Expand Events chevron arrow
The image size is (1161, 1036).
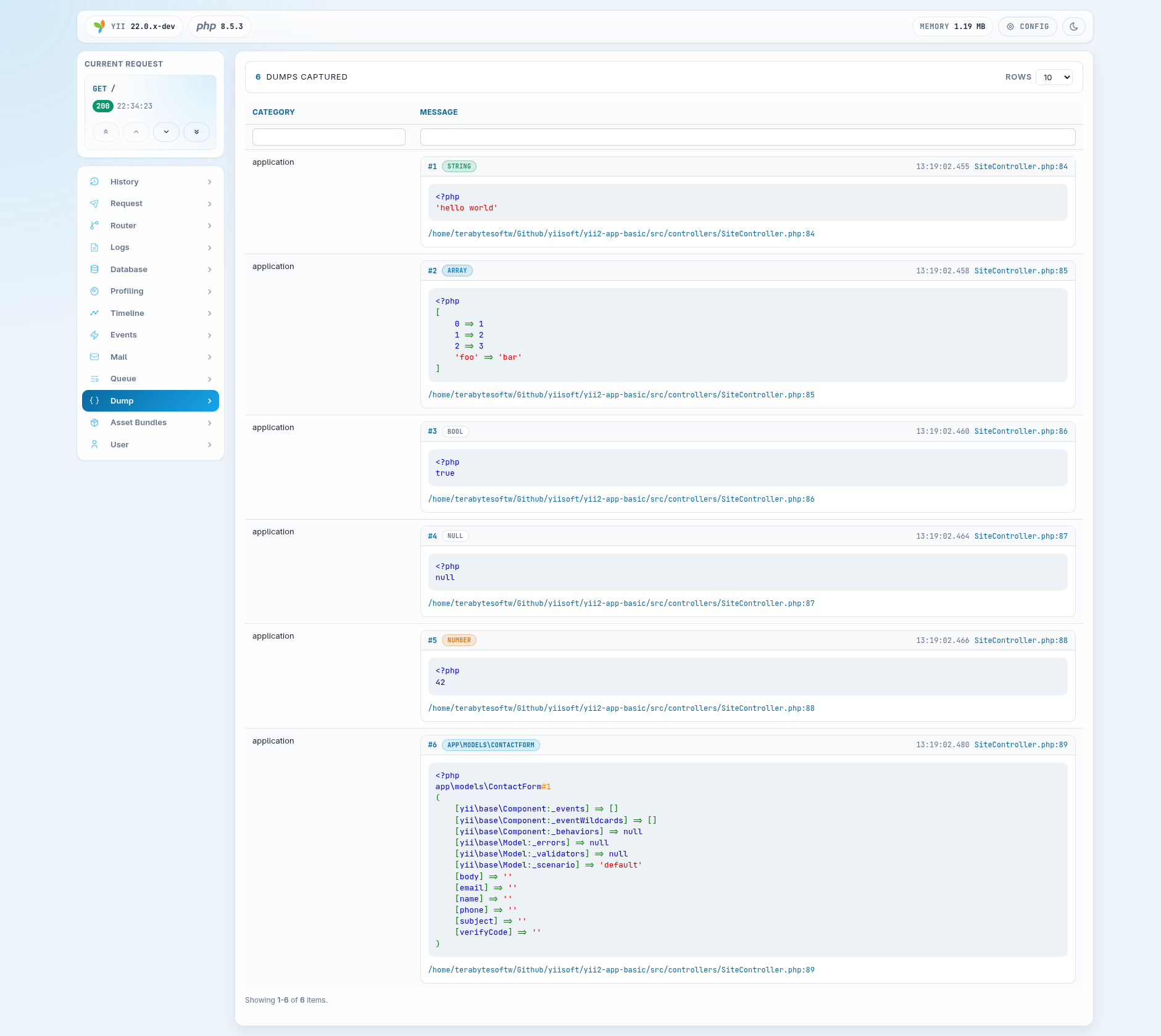(210, 335)
